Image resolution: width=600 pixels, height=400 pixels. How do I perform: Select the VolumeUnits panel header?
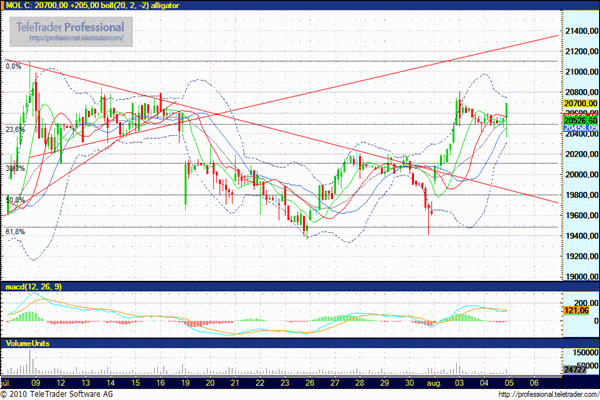[x=28, y=342]
